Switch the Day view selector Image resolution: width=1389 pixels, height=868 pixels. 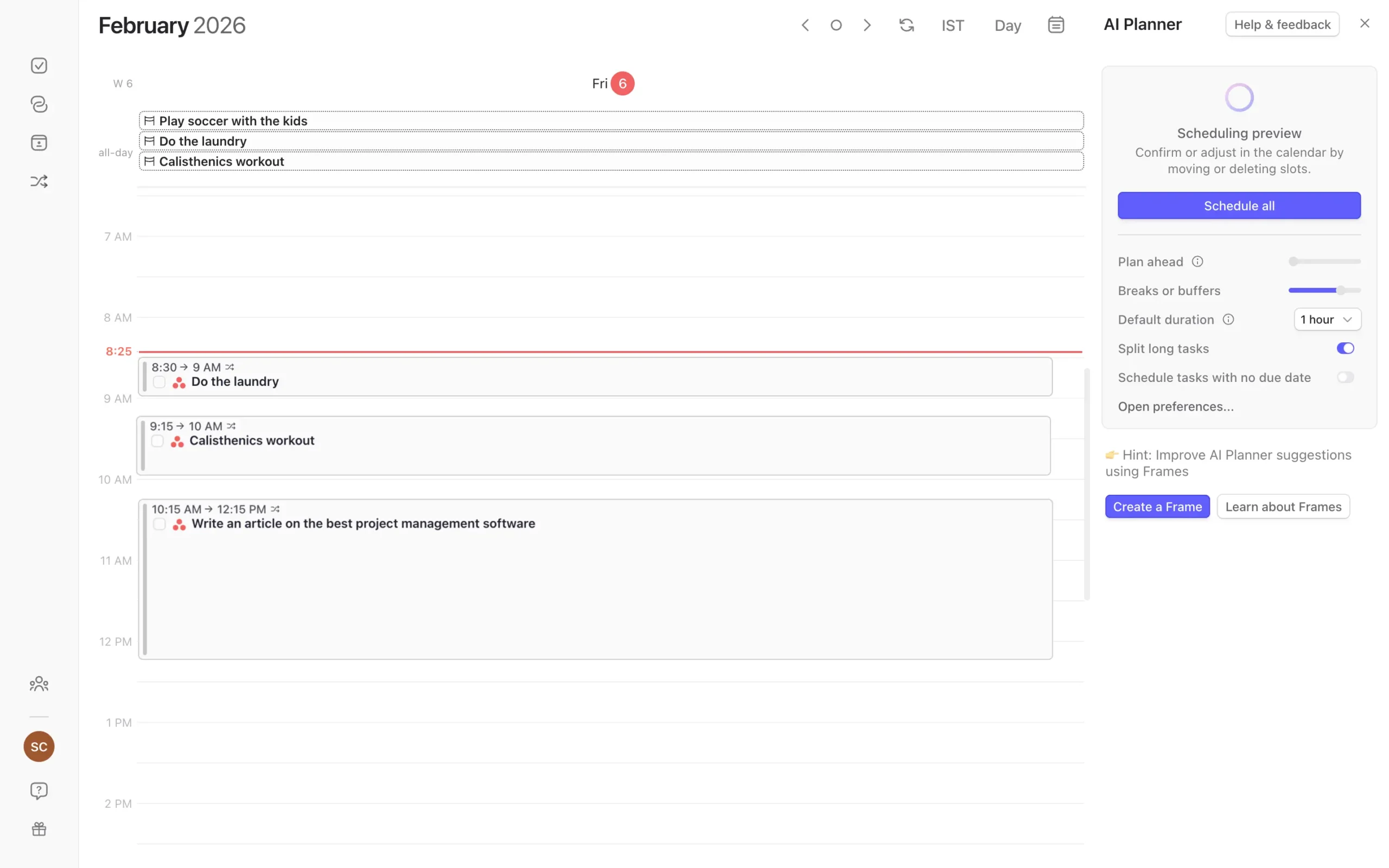(x=1008, y=25)
